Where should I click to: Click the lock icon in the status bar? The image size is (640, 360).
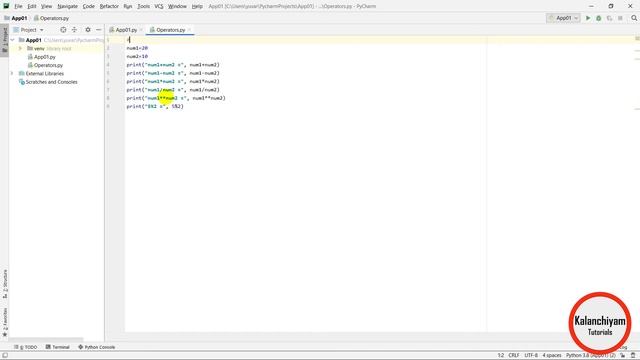click(x=622, y=356)
